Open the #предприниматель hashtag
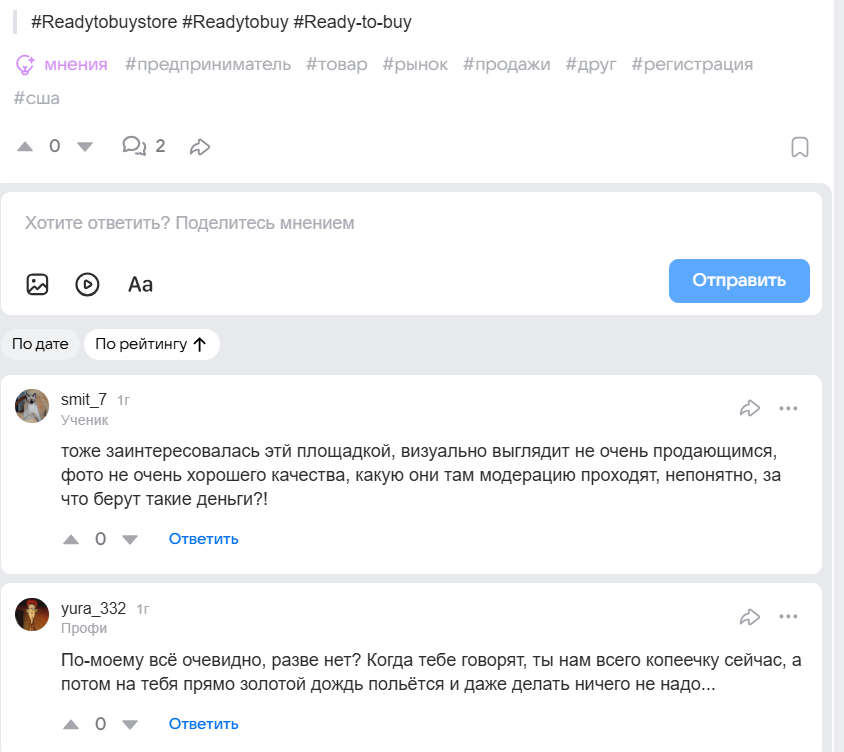This screenshot has width=844, height=752. tap(208, 64)
